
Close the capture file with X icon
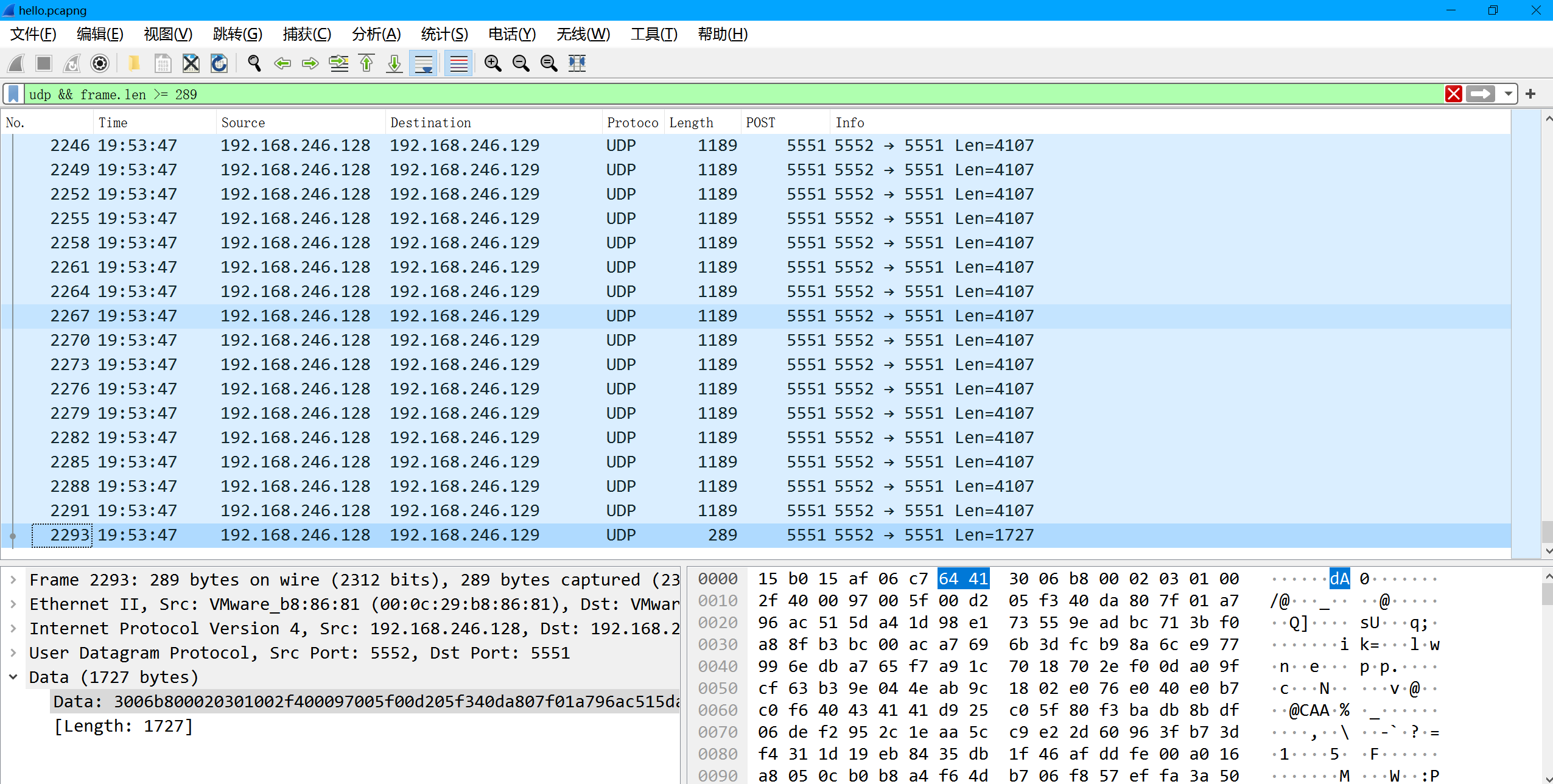[x=191, y=63]
